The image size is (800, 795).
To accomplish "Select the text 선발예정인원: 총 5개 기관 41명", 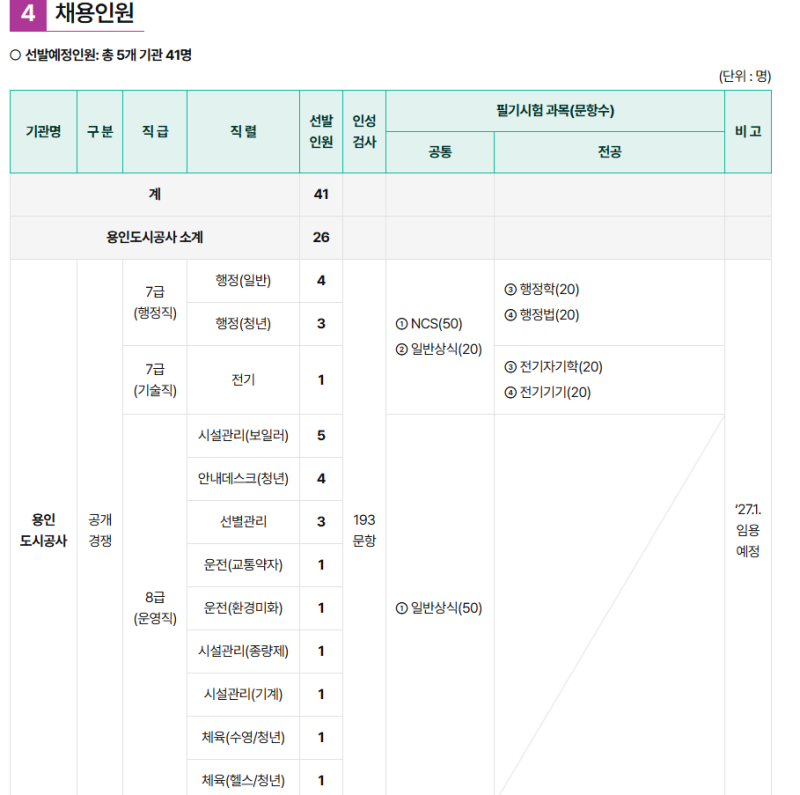I will 108,55.
